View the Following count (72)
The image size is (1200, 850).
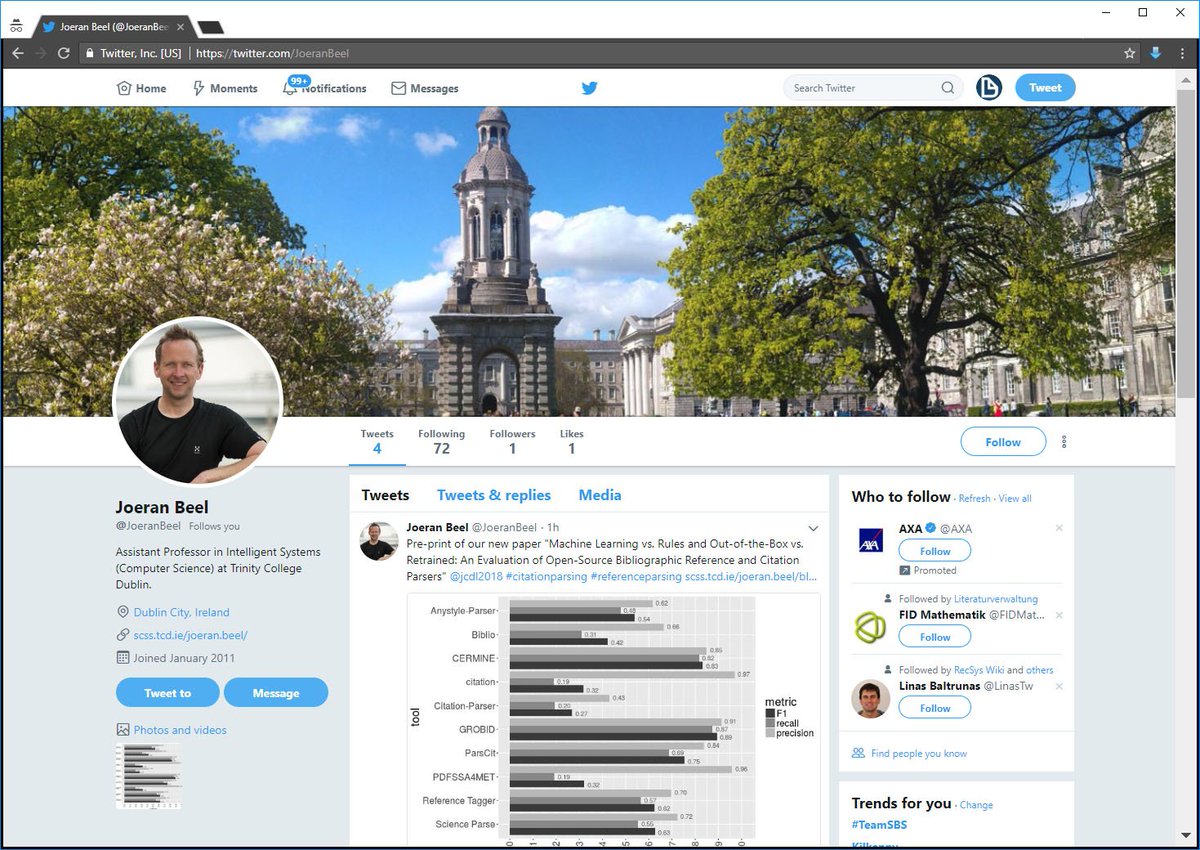click(x=441, y=442)
